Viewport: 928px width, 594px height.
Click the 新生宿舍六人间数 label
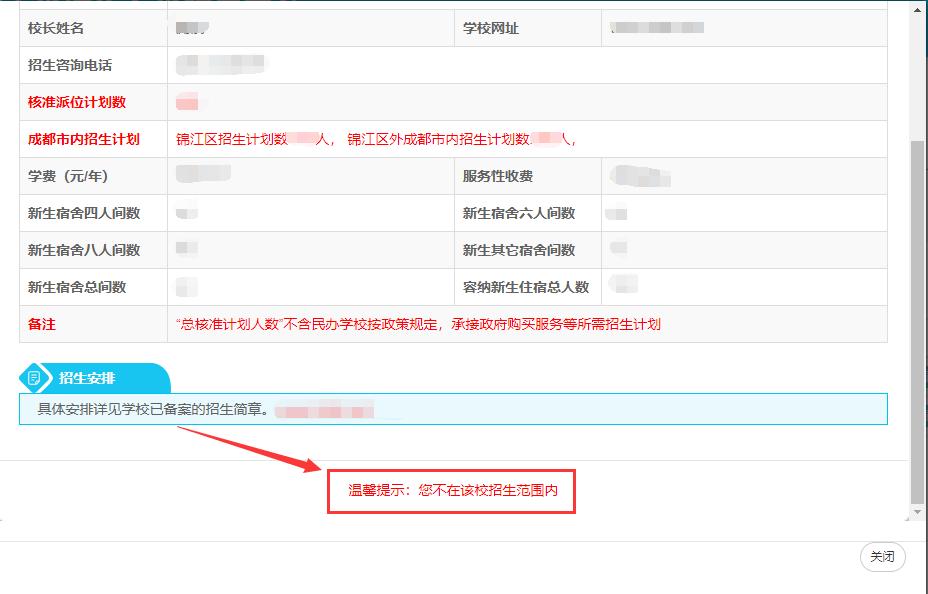pyautogui.click(x=519, y=213)
